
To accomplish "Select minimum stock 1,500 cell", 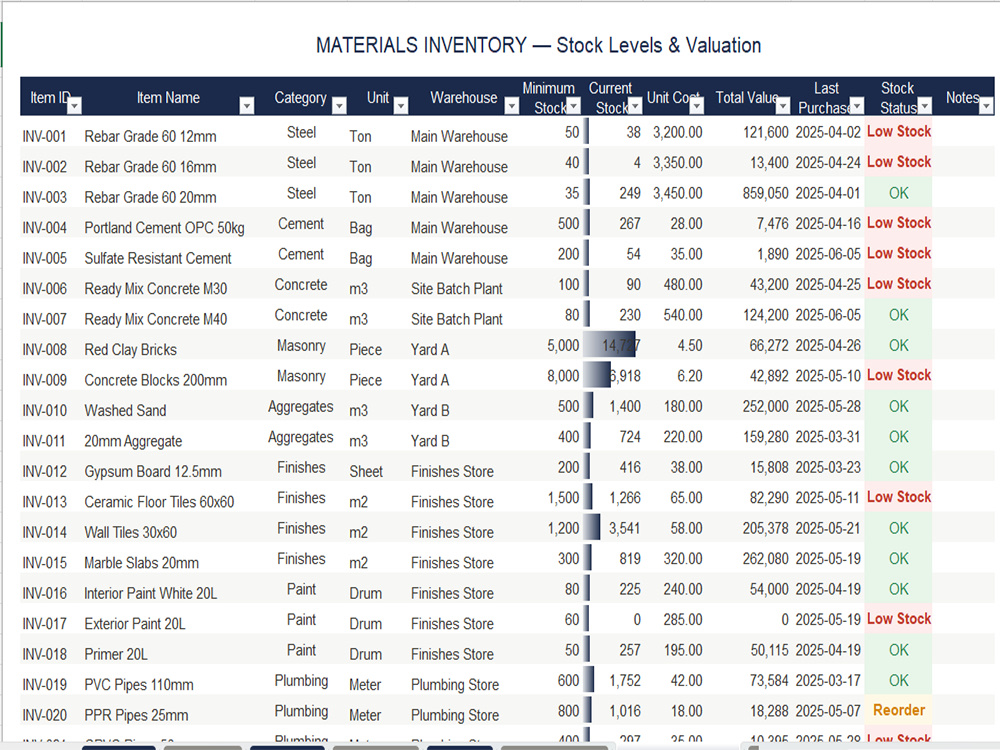I will (x=563, y=498).
